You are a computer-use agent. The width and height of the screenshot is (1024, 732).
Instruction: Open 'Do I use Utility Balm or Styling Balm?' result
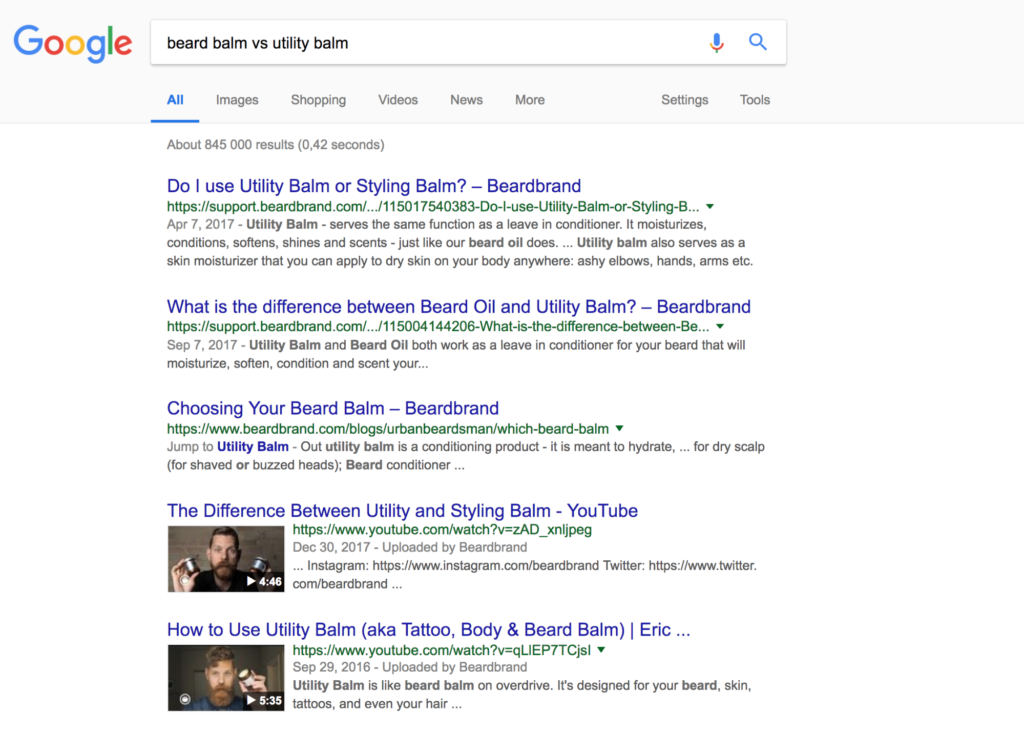click(374, 186)
